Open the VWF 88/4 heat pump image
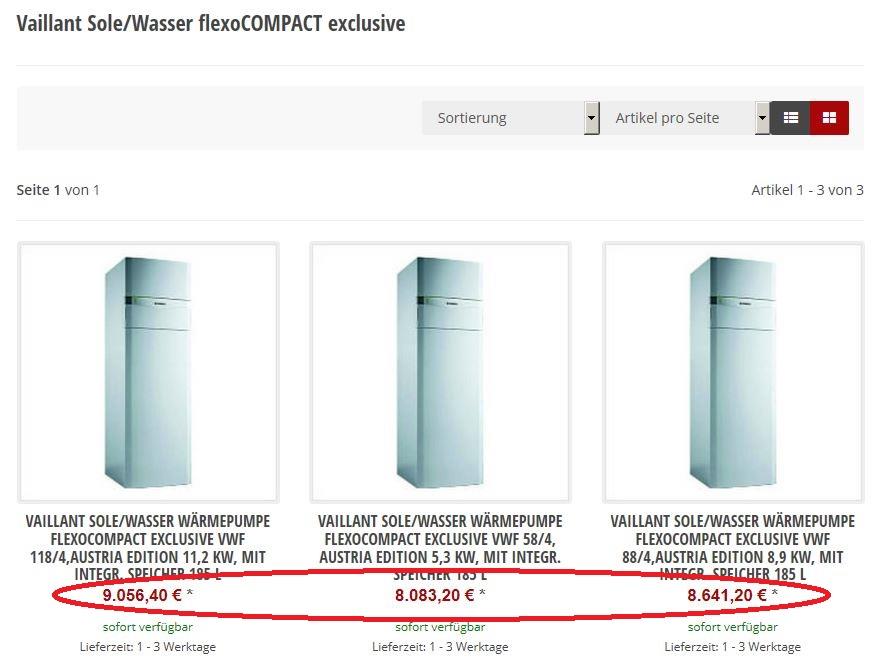The height and width of the screenshot is (666, 876). point(732,372)
